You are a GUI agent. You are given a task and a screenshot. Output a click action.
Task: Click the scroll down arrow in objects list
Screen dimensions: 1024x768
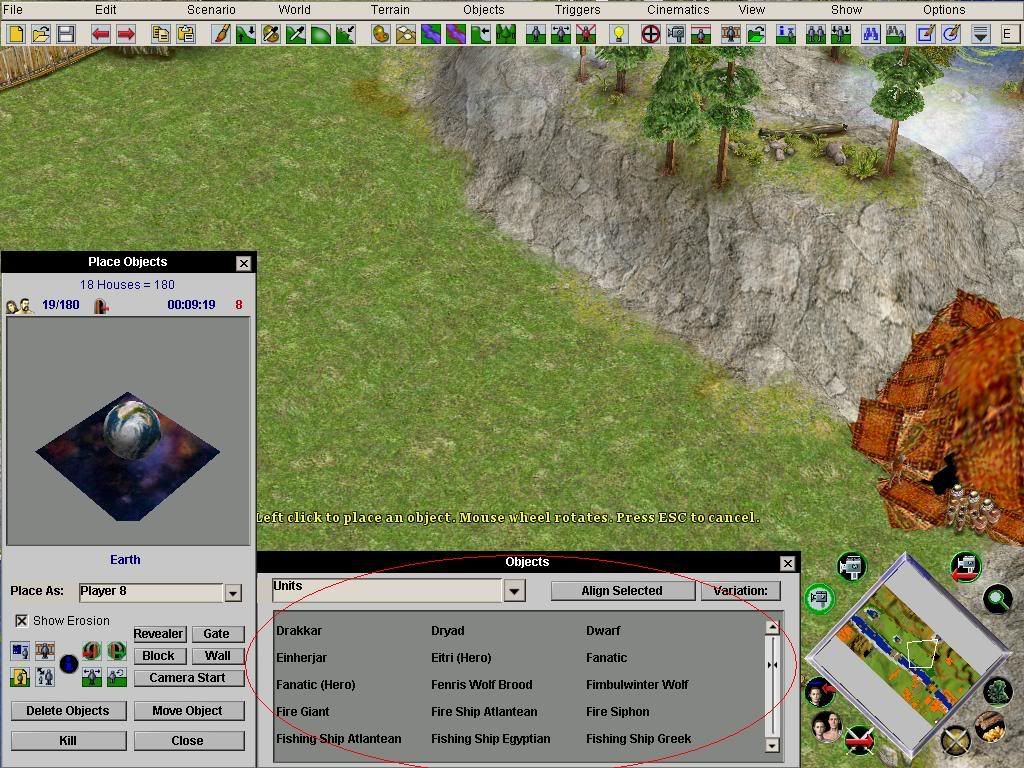[772, 744]
